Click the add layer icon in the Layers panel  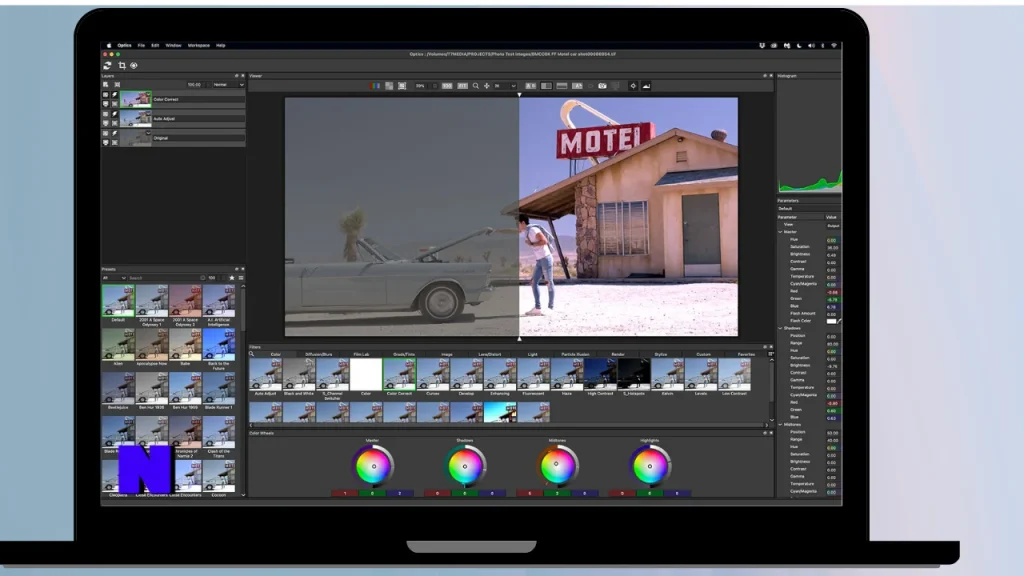point(106,85)
